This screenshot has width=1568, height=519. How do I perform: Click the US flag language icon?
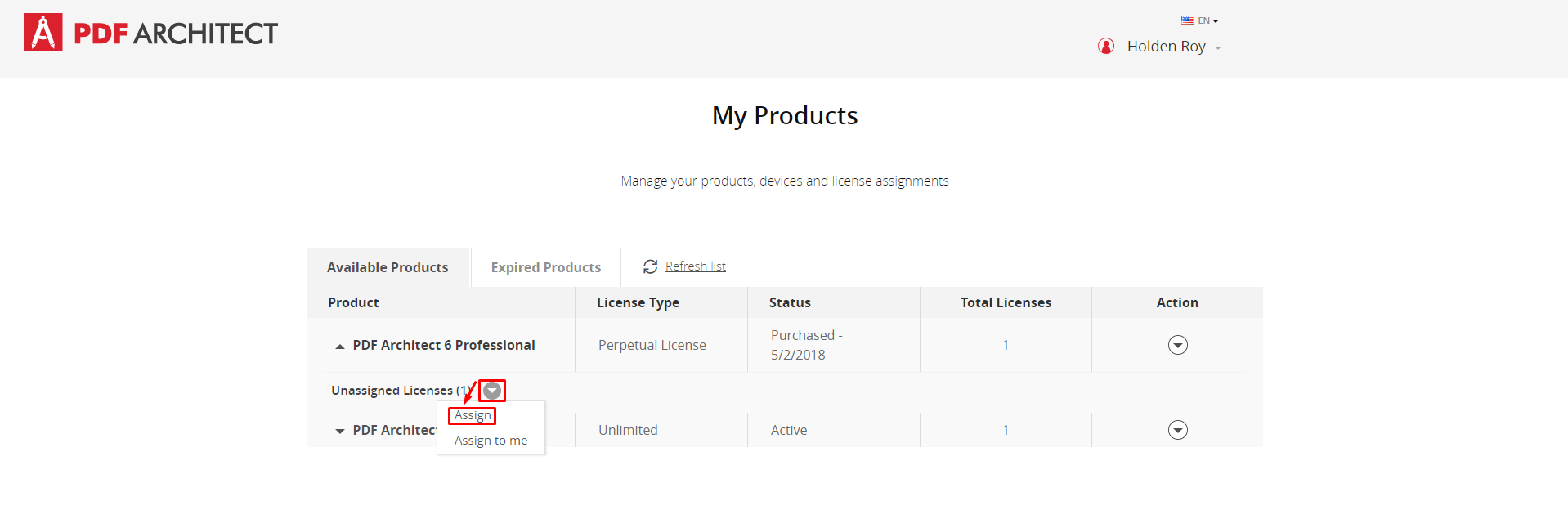pyautogui.click(x=1188, y=20)
